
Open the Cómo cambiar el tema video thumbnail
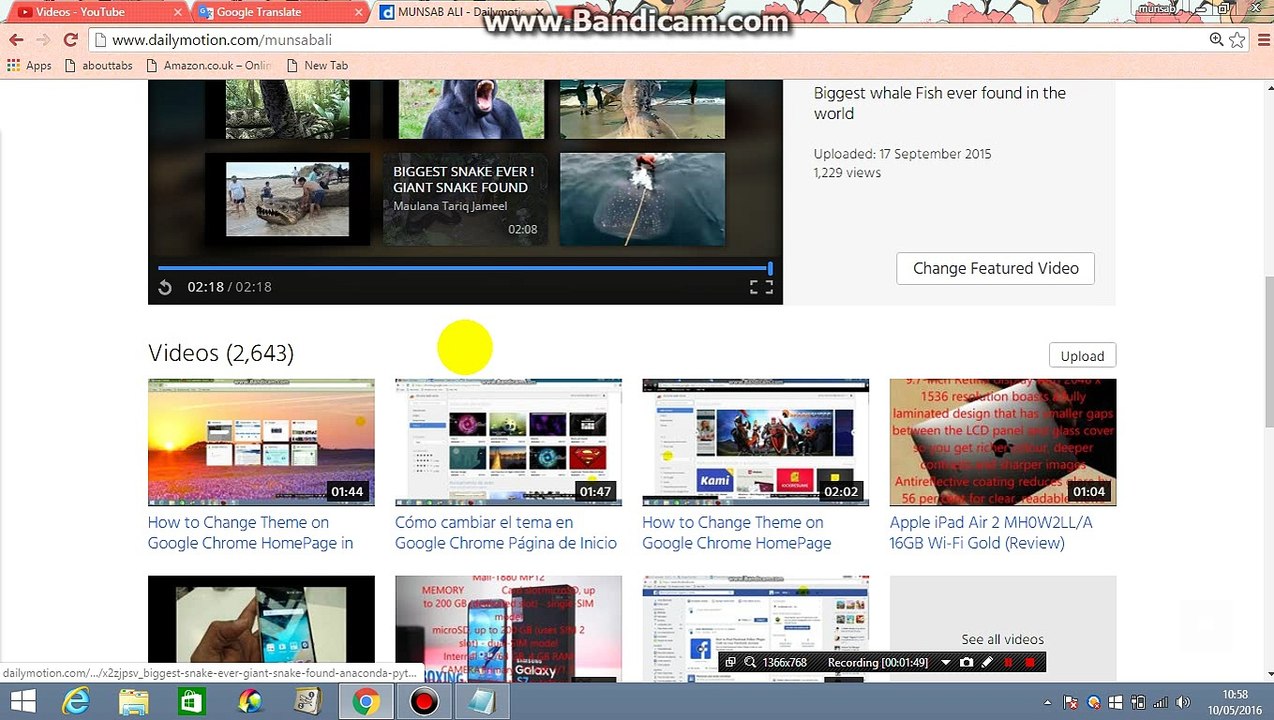(x=508, y=442)
